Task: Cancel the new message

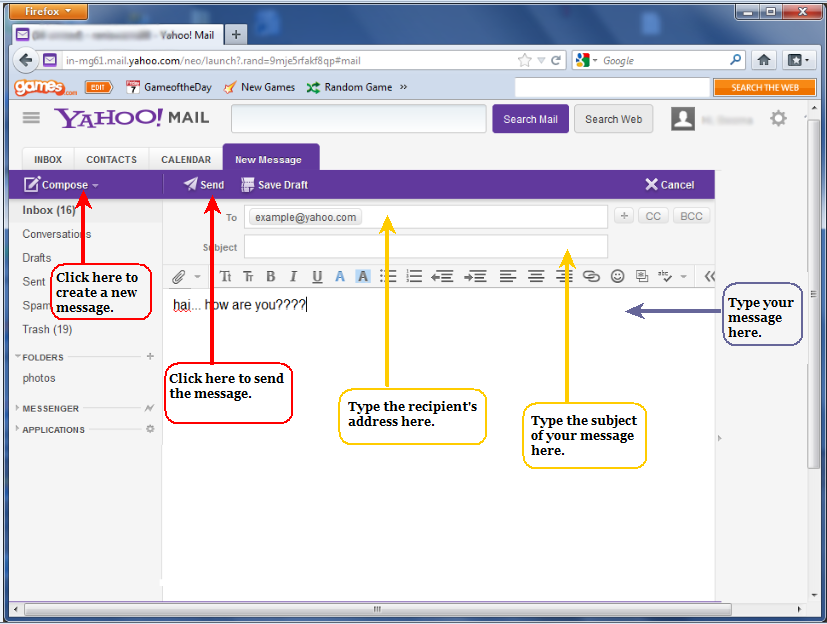Action: click(x=670, y=185)
